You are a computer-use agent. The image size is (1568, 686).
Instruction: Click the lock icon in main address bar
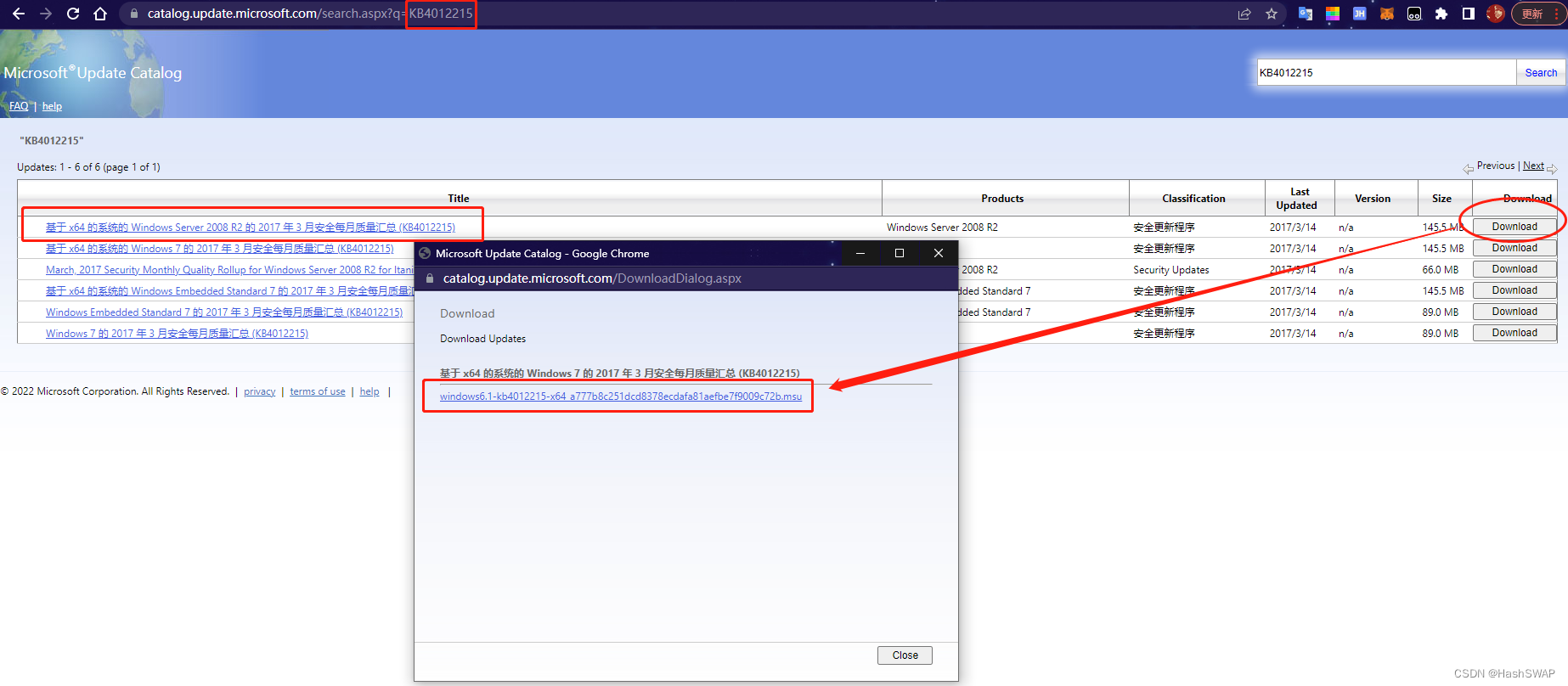click(133, 14)
